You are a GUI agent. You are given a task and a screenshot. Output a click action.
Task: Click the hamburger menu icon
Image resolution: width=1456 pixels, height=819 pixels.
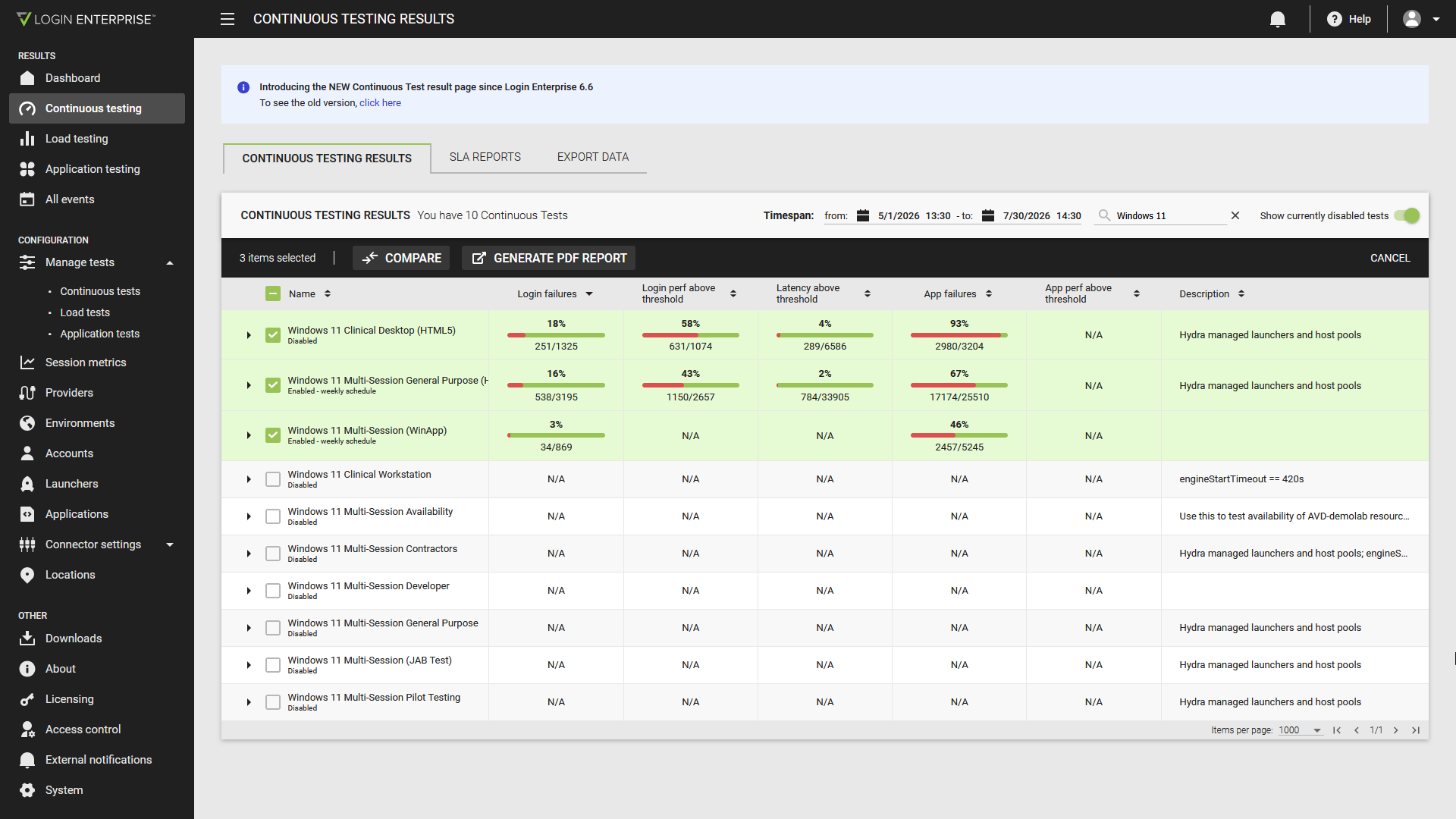coord(227,19)
